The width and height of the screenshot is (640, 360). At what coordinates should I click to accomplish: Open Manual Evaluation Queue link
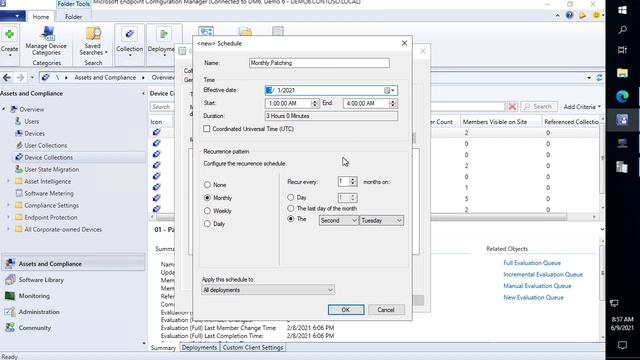pyautogui.click(x=537, y=286)
